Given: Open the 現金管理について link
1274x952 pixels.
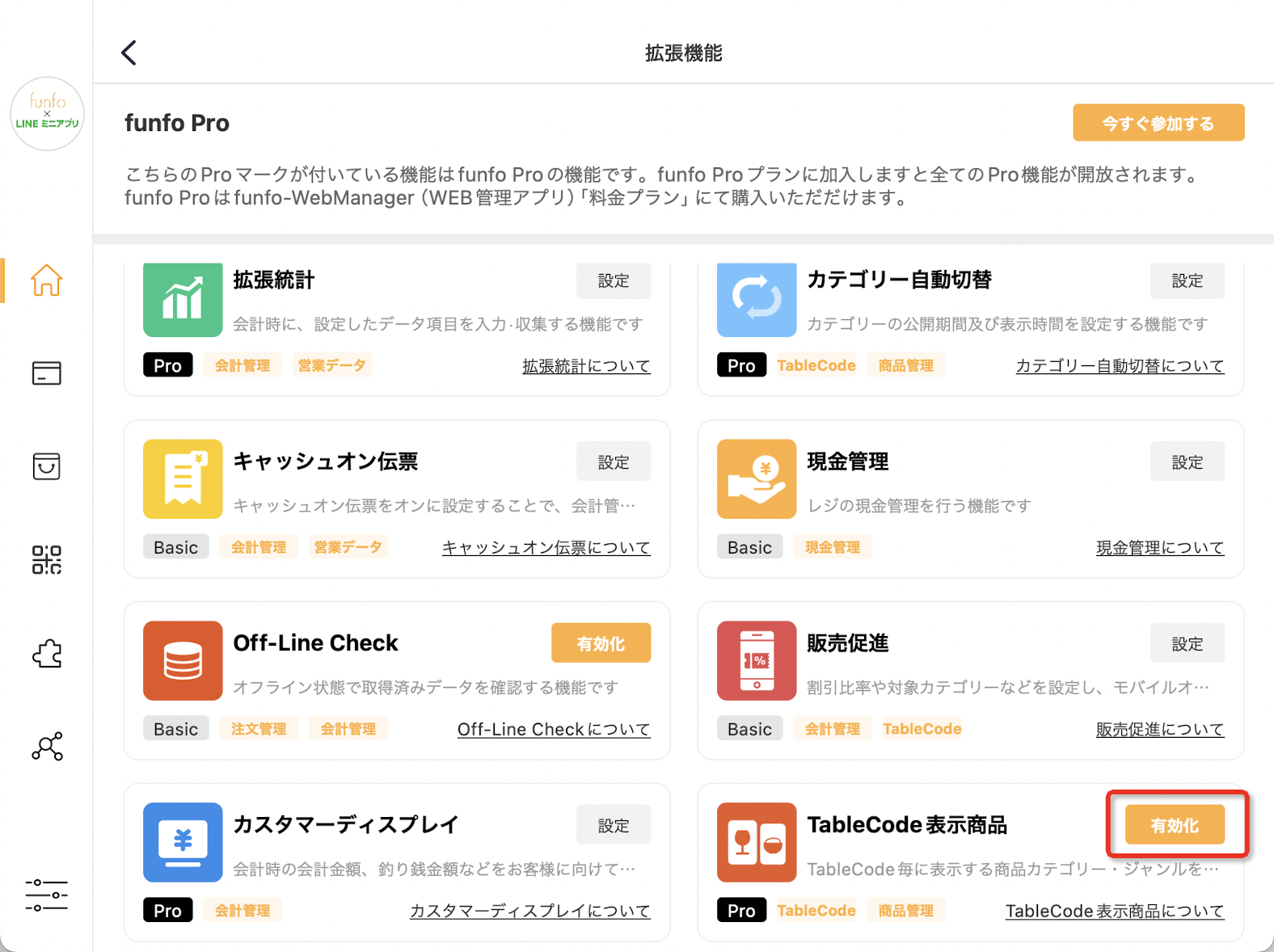Looking at the screenshot, I should pyautogui.click(x=1160, y=548).
